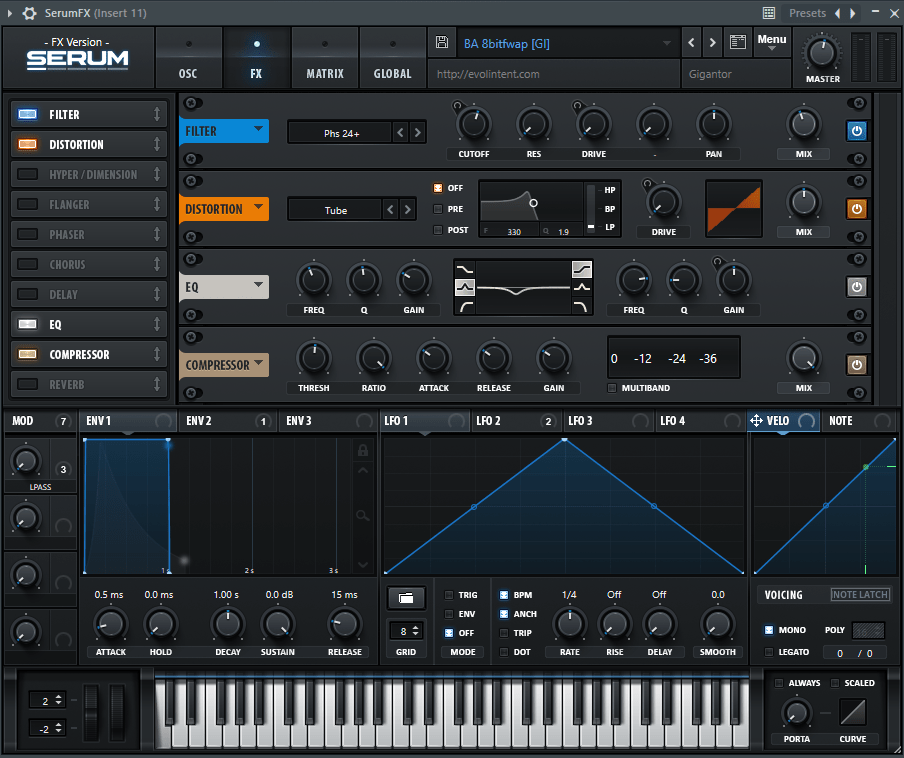The width and height of the screenshot is (904, 758).
Task: Set distortion filter to PRE
Action: coord(438,209)
